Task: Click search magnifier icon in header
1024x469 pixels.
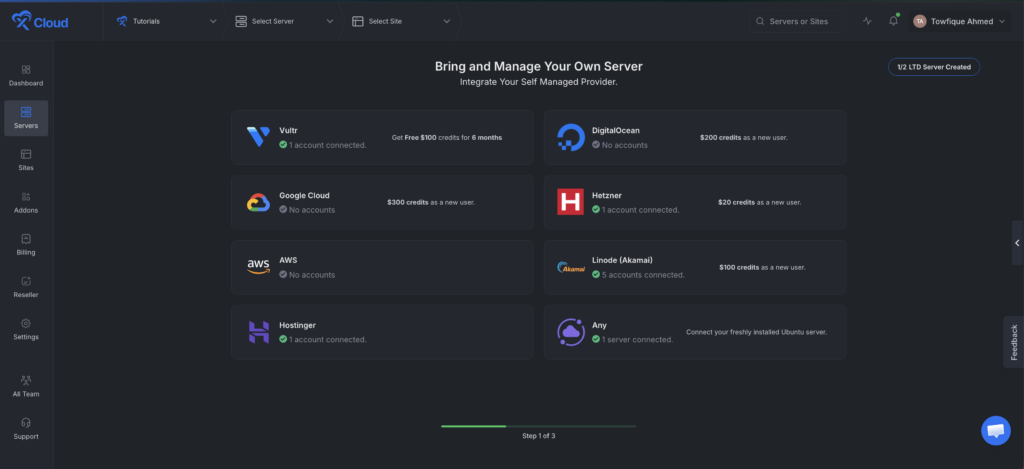Action: [x=760, y=22]
